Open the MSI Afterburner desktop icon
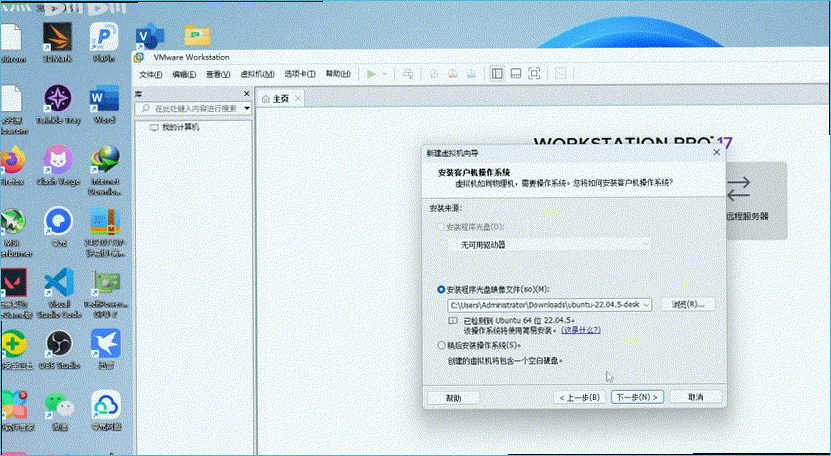Image resolution: width=831 pixels, height=456 pixels. click(x=13, y=232)
